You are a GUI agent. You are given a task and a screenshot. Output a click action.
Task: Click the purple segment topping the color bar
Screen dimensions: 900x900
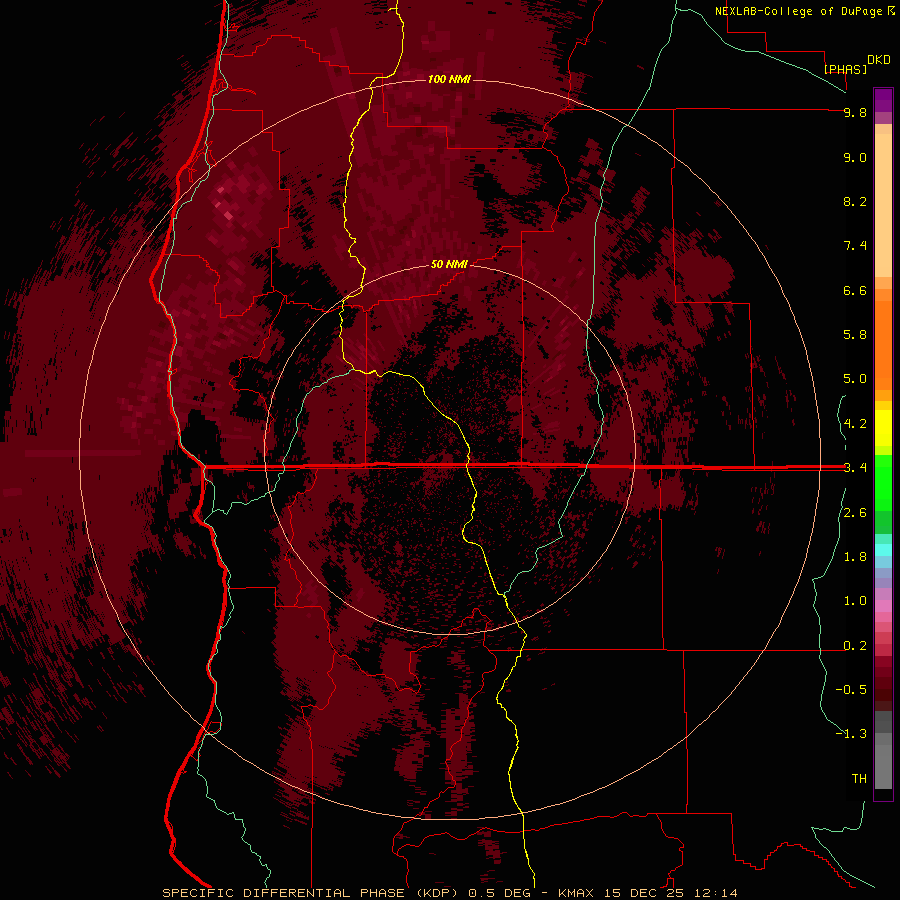point(883,100)
